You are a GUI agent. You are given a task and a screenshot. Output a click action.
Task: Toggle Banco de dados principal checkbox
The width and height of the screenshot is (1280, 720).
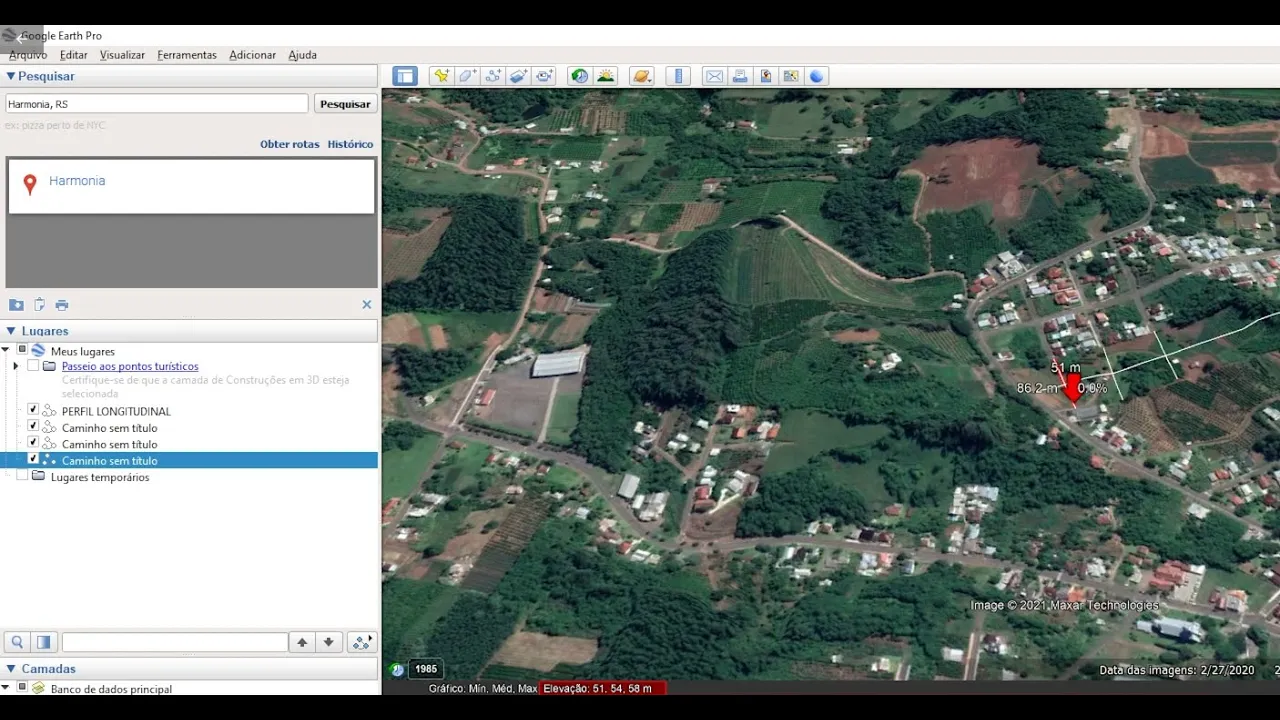click(22, 688)
